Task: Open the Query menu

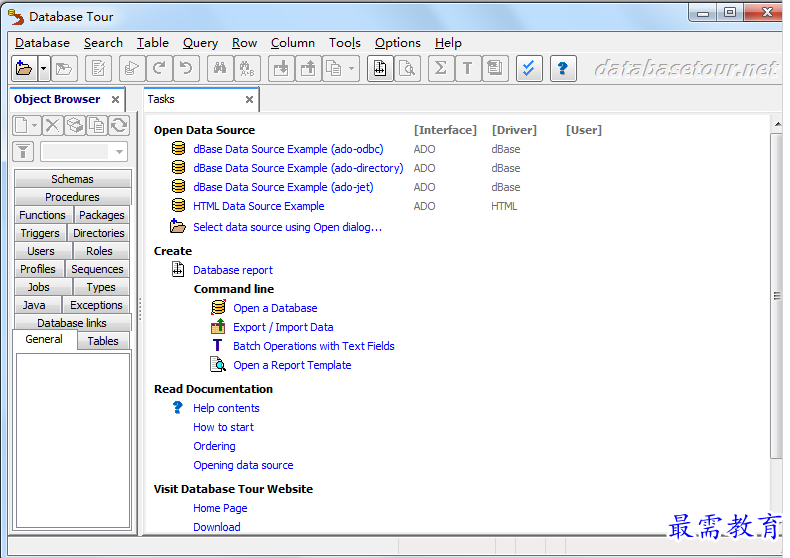Action: (x=201, y=43)
